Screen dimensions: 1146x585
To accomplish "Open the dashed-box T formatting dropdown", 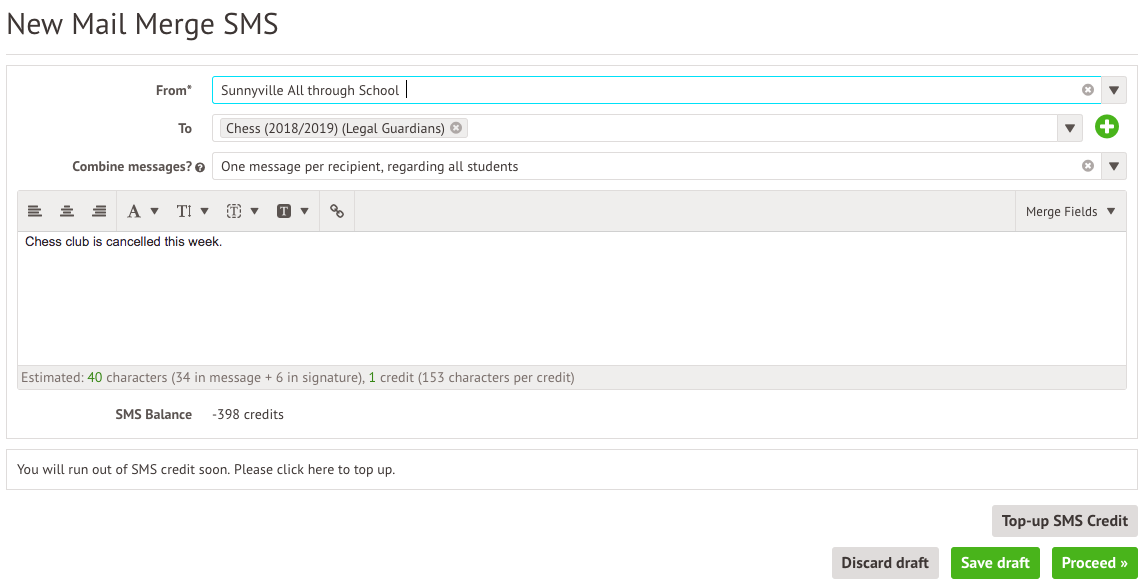I will (242, 211).
